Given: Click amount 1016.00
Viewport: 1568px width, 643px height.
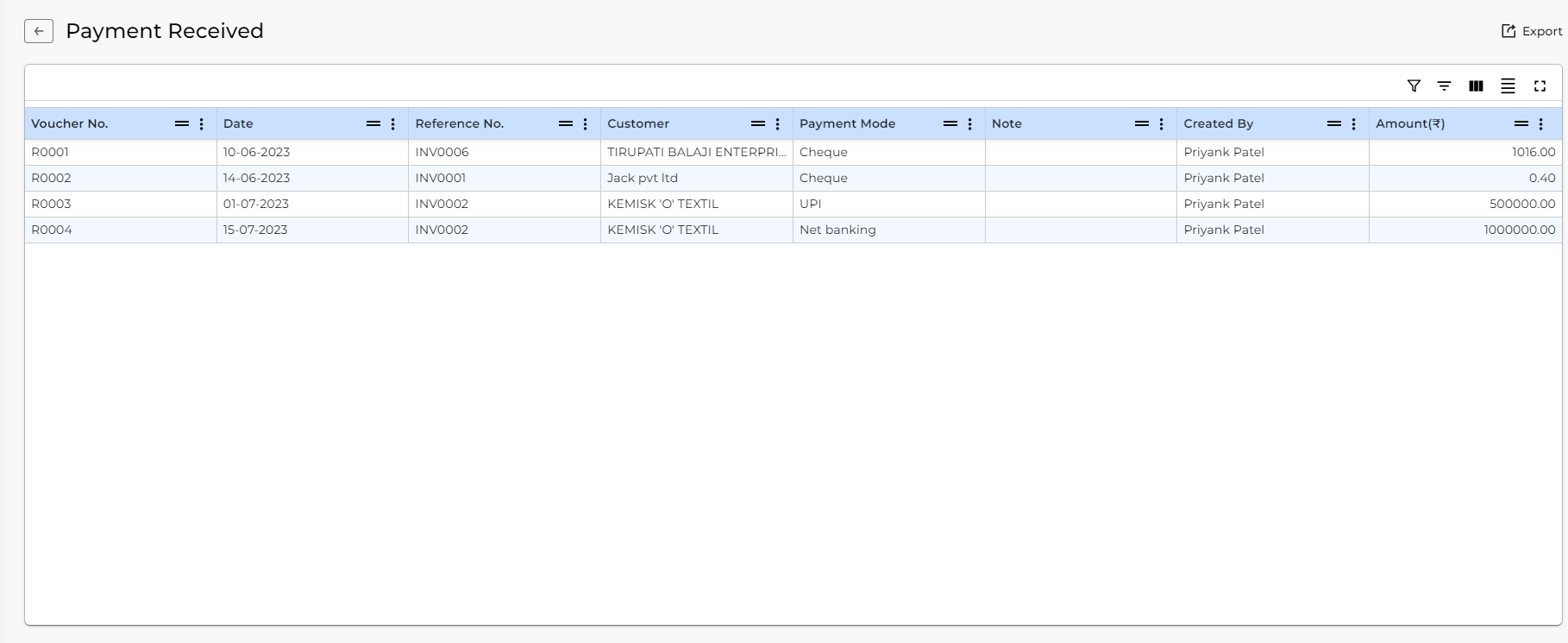Looking at the screenshot, I should [1534, 152].
